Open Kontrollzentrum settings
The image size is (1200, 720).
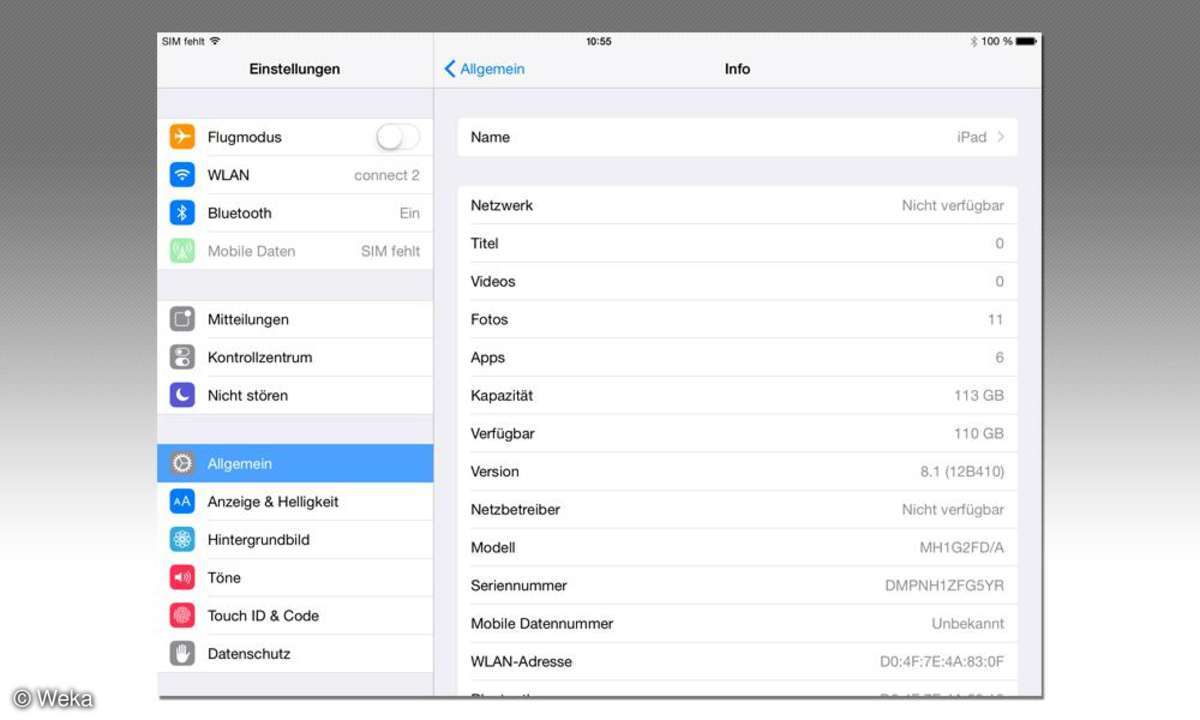click(295, 357)
